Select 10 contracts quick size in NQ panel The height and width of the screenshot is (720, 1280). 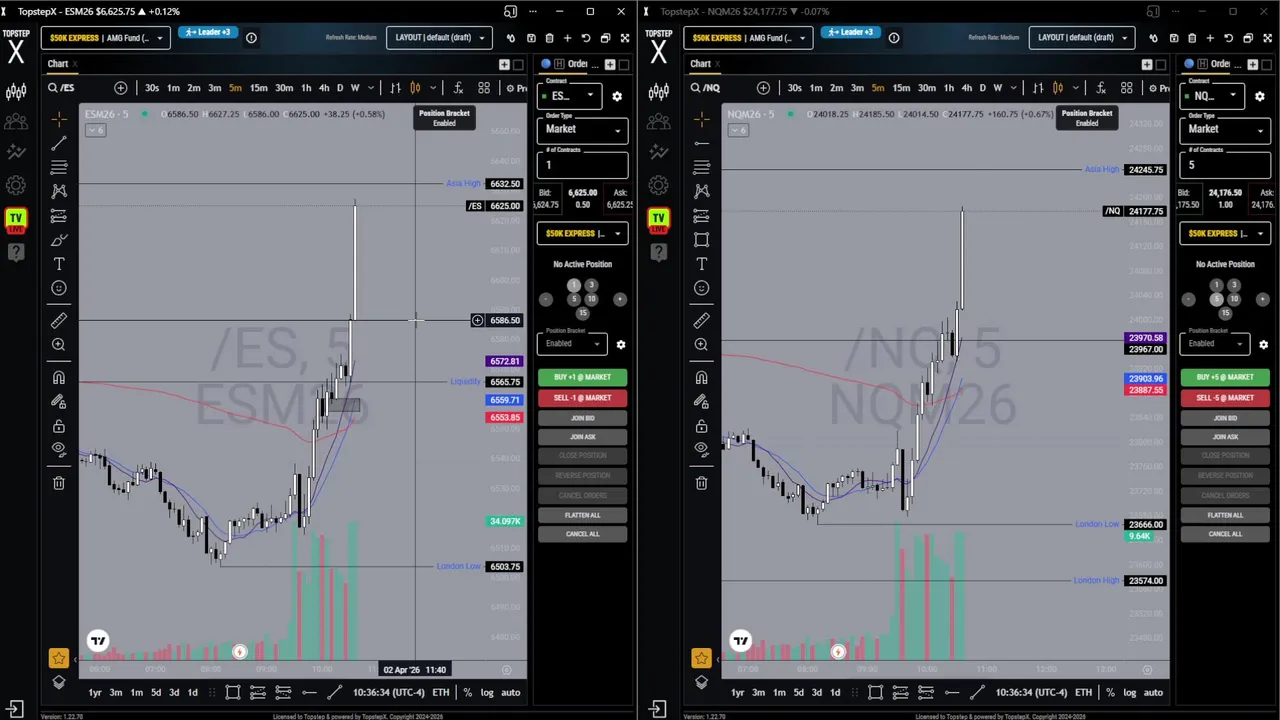click(x=1234, y=299)
